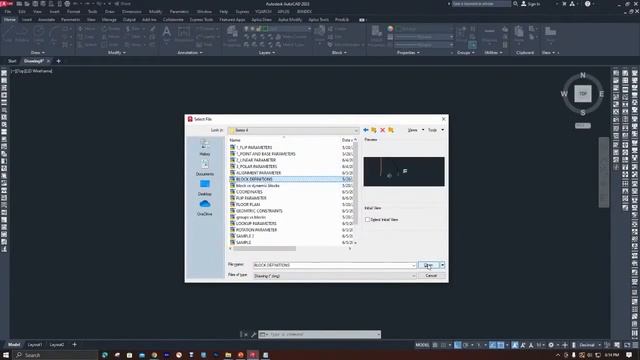Image resolution: width=640 pixels, height=360 pixels.
Task: Expand the File name history dropdown arrow
Action: (413, 265)
